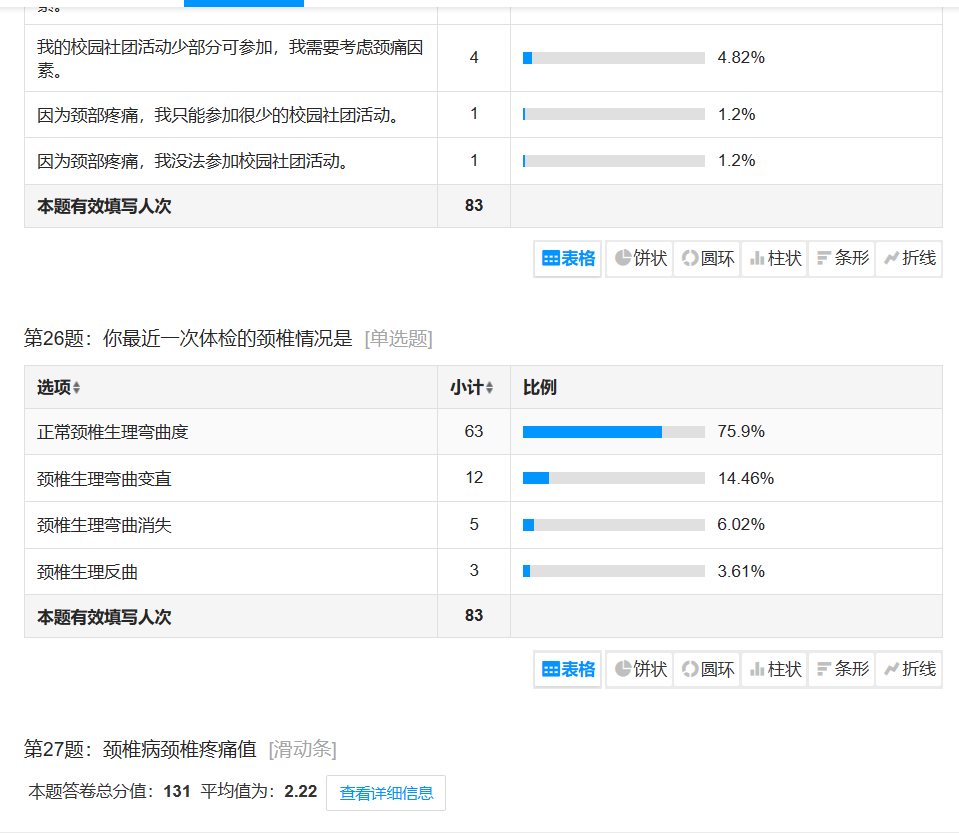Click the 平均值为 2.22 text
Image resolution: width=959 pixels, height=833 pixels.
[259, 791]
